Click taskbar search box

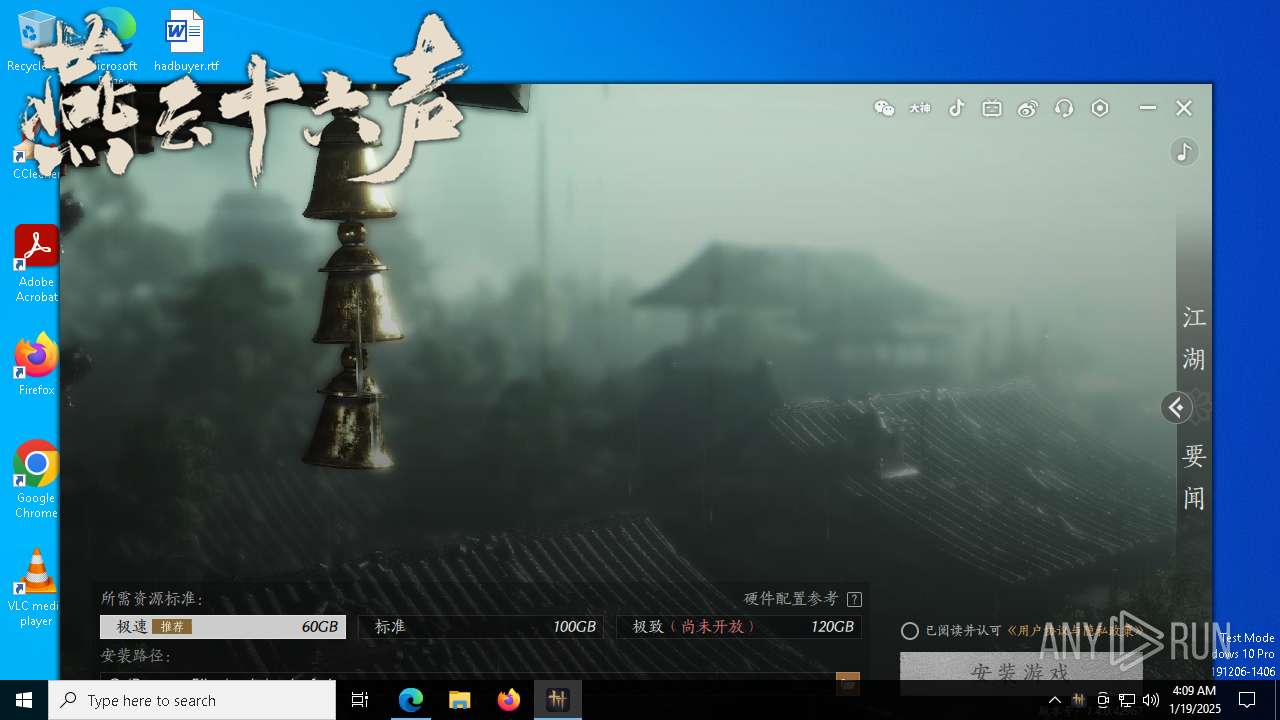(x=192, y=700)
